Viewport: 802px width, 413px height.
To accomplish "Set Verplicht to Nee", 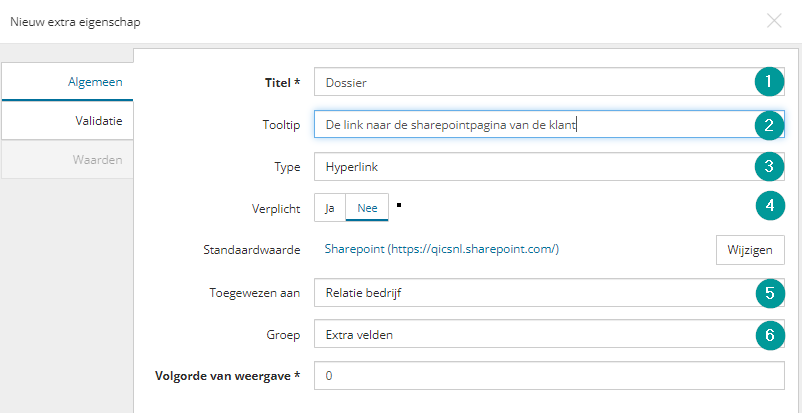I will click(367, 207).
